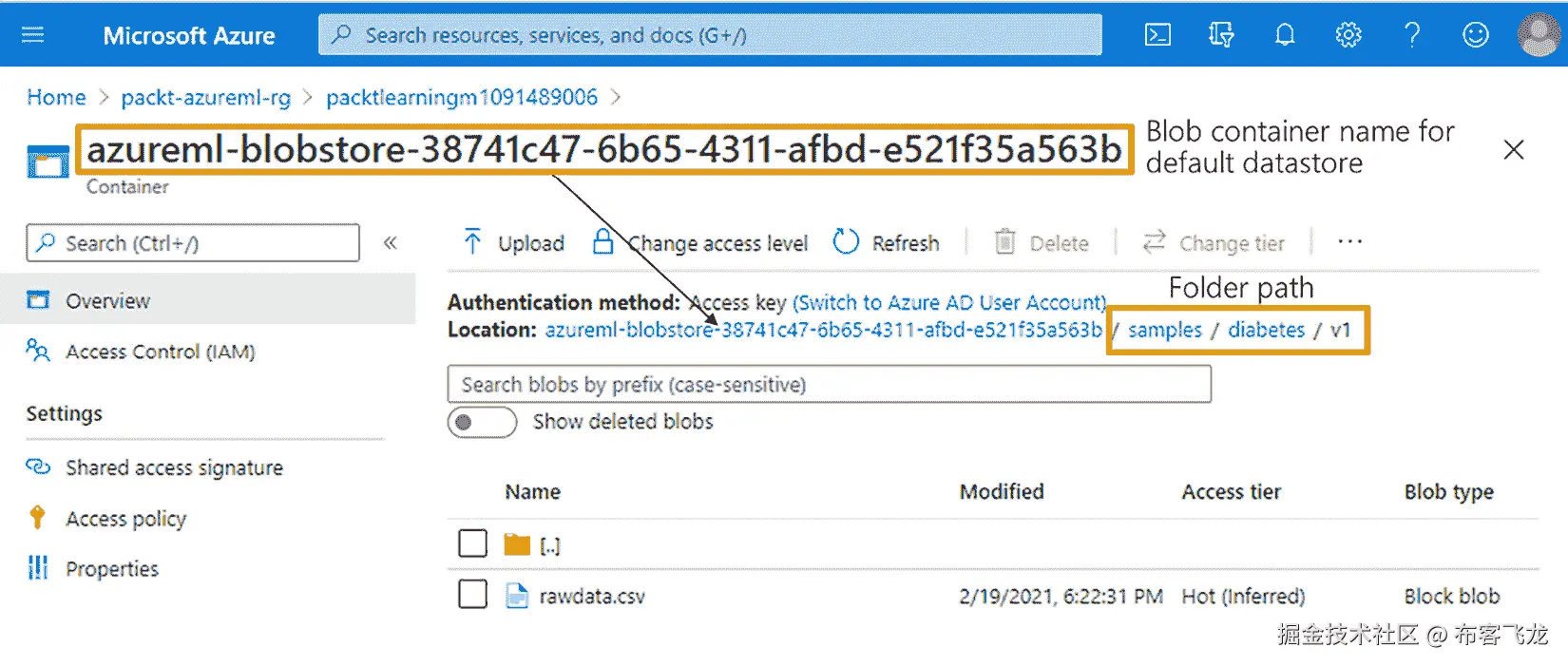Open the [..] parent folder name
The width and height of the screenshot is (1568, 667).
click(550, 545)
